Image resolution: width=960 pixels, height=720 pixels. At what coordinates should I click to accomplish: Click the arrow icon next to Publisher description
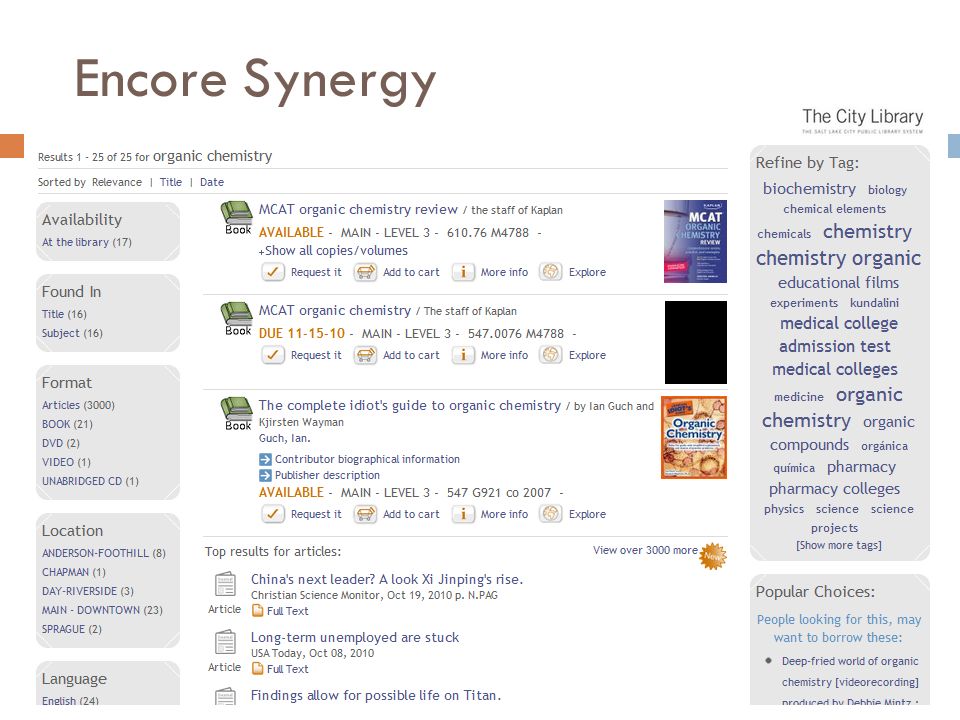pos(265,475)
